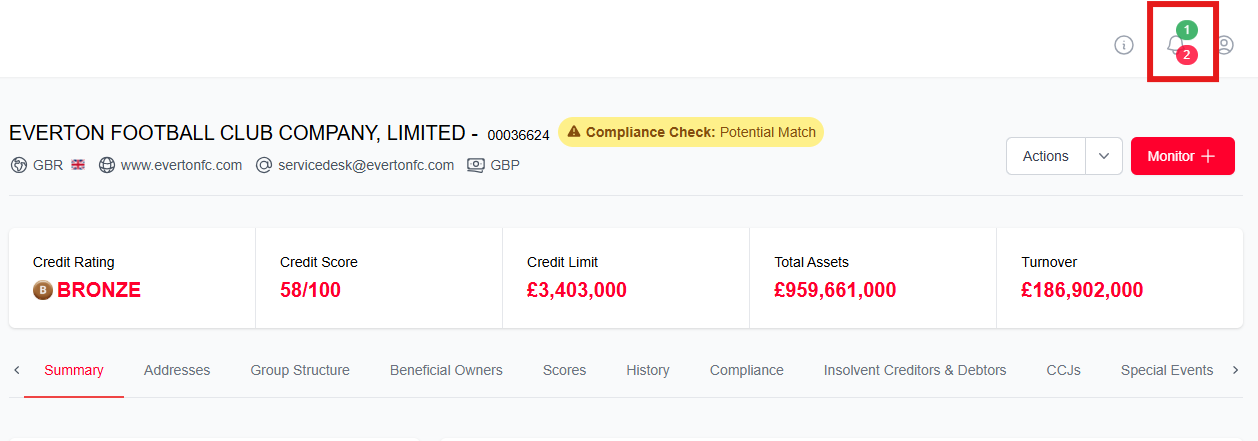Open the notifications bell
Image resolution: width=1258 pixels, height=441 pixels.
(1175, 45)
